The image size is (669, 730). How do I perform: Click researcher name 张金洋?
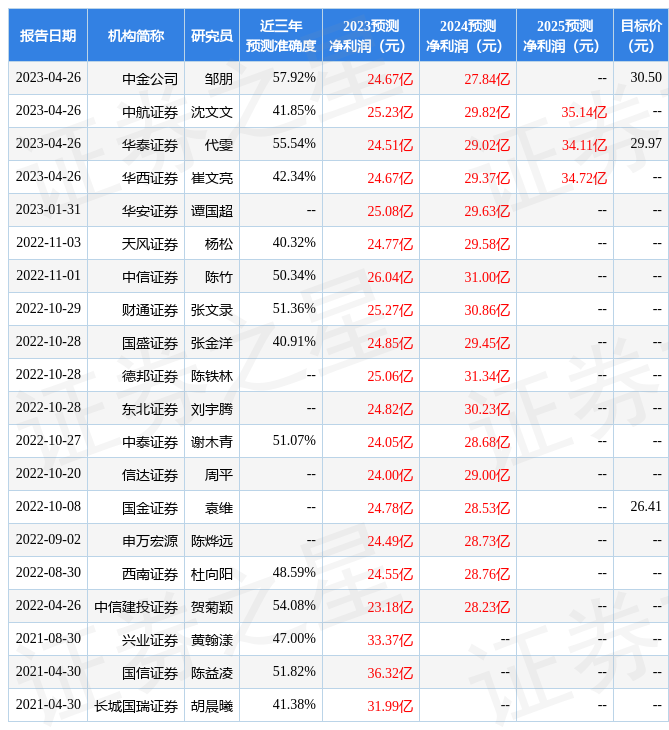click(212, 343)
